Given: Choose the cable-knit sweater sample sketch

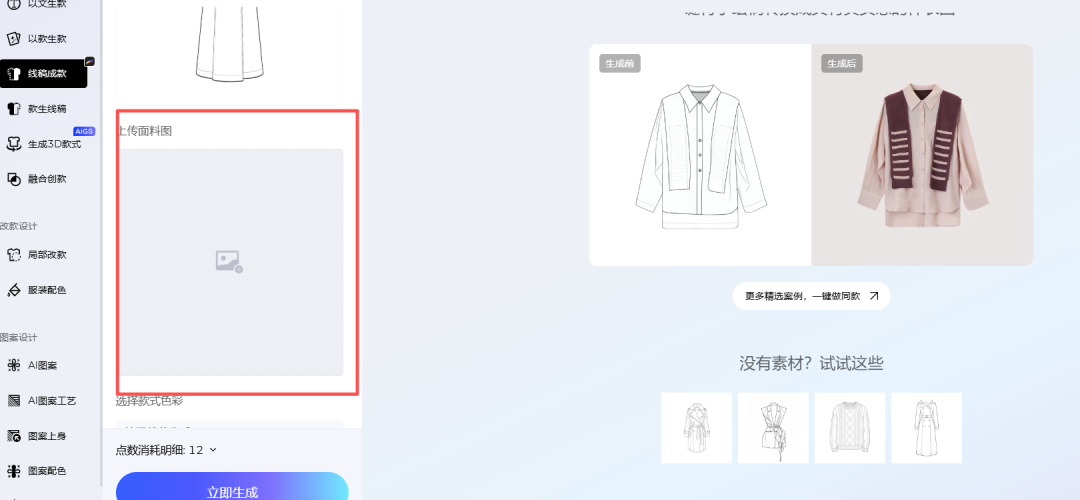Looking at the screenshot, I should [x=850, y=428].
